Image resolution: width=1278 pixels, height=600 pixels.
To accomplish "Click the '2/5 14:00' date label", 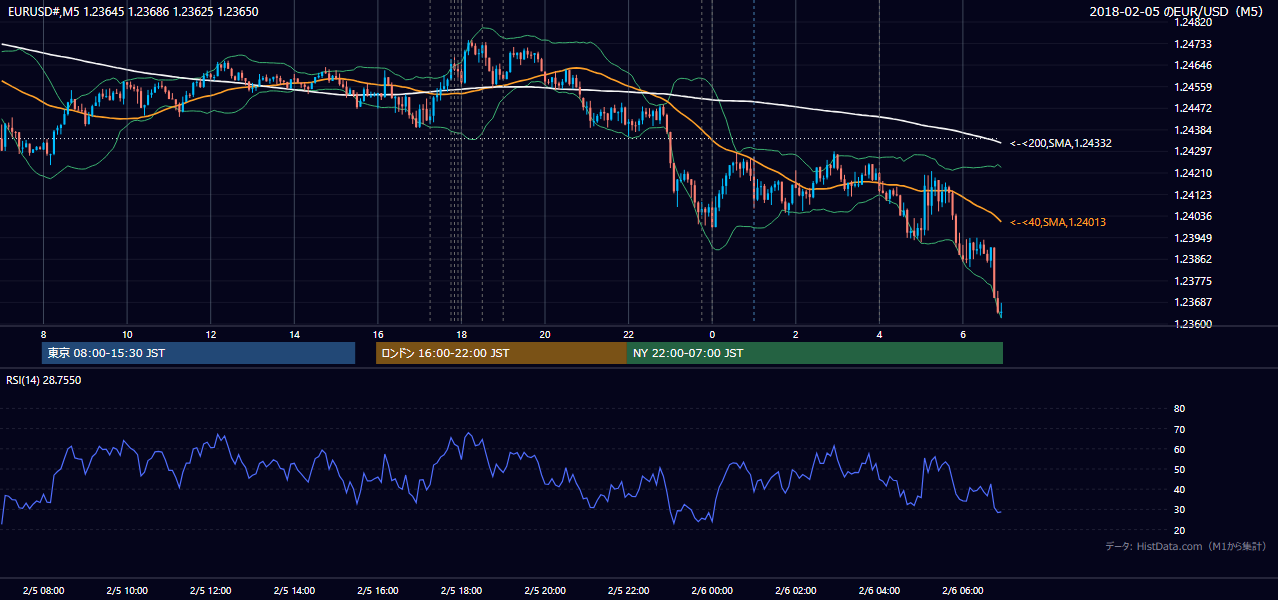I will coord(294,590).
